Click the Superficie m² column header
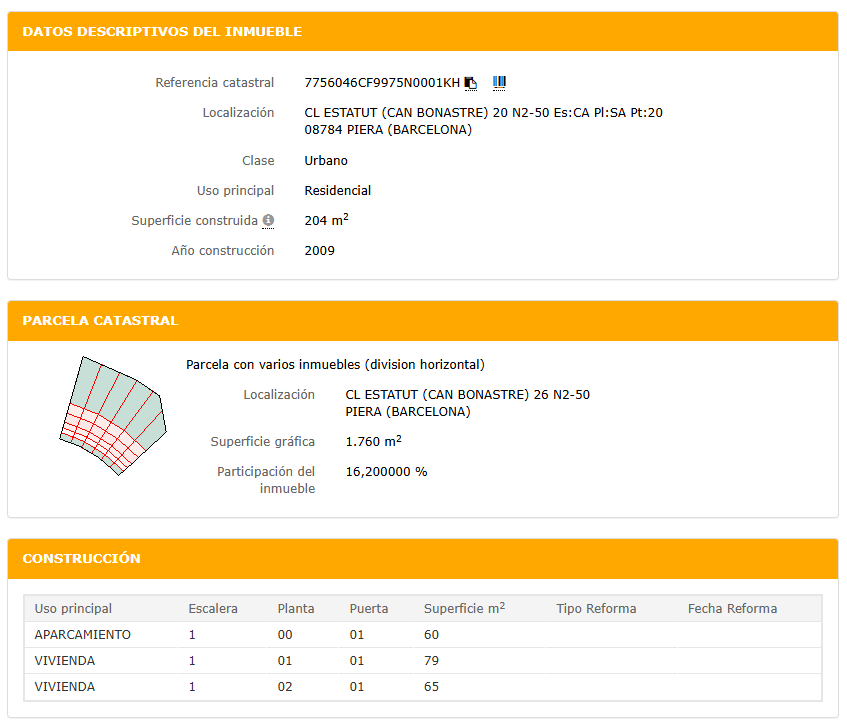The width and height of the screenshot is (847, 727). click(464, 609)
